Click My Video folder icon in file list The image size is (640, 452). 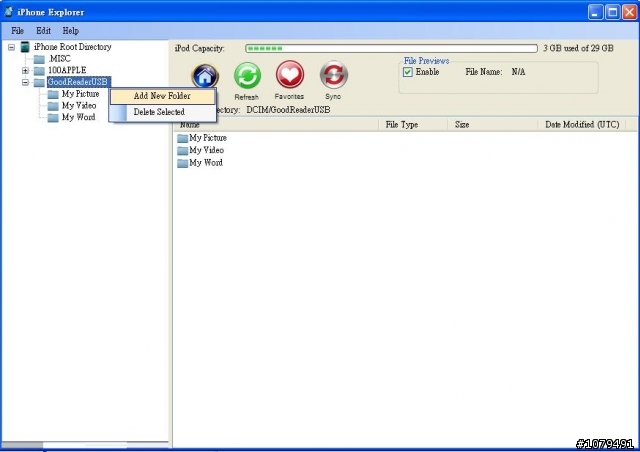182,150
